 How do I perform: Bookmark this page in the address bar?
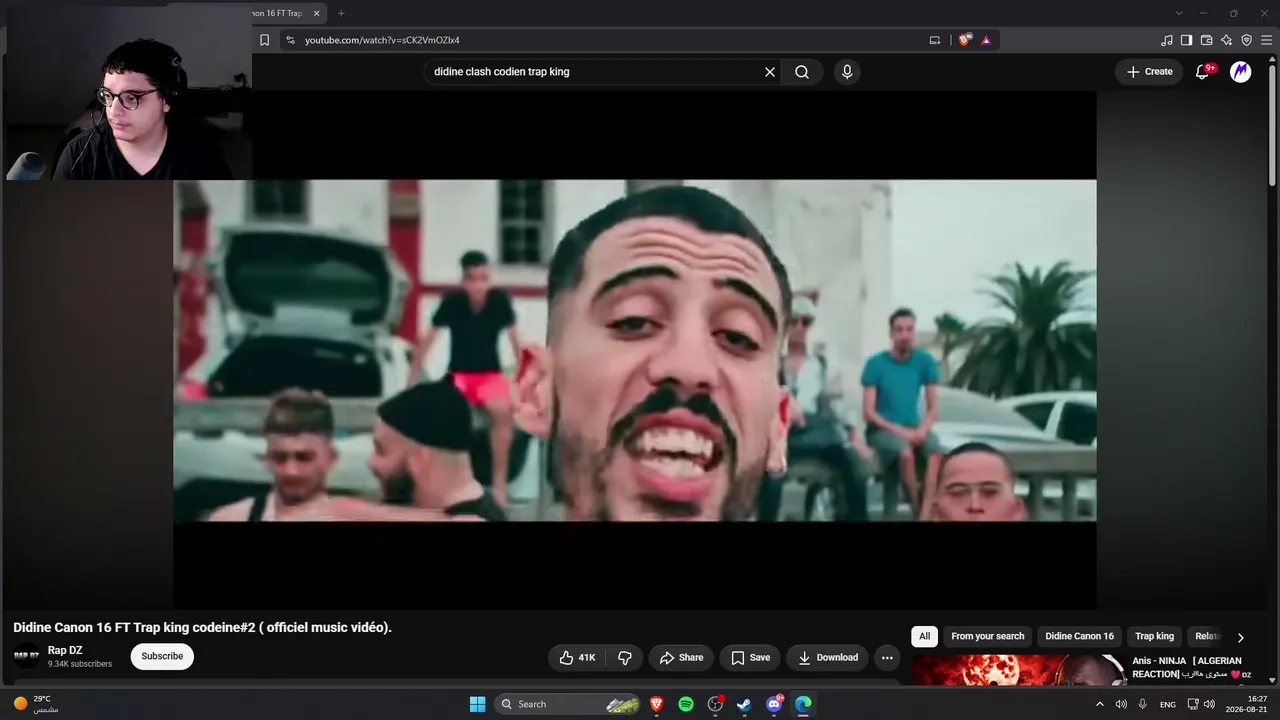pyautogui.click(x=264, y=40)
